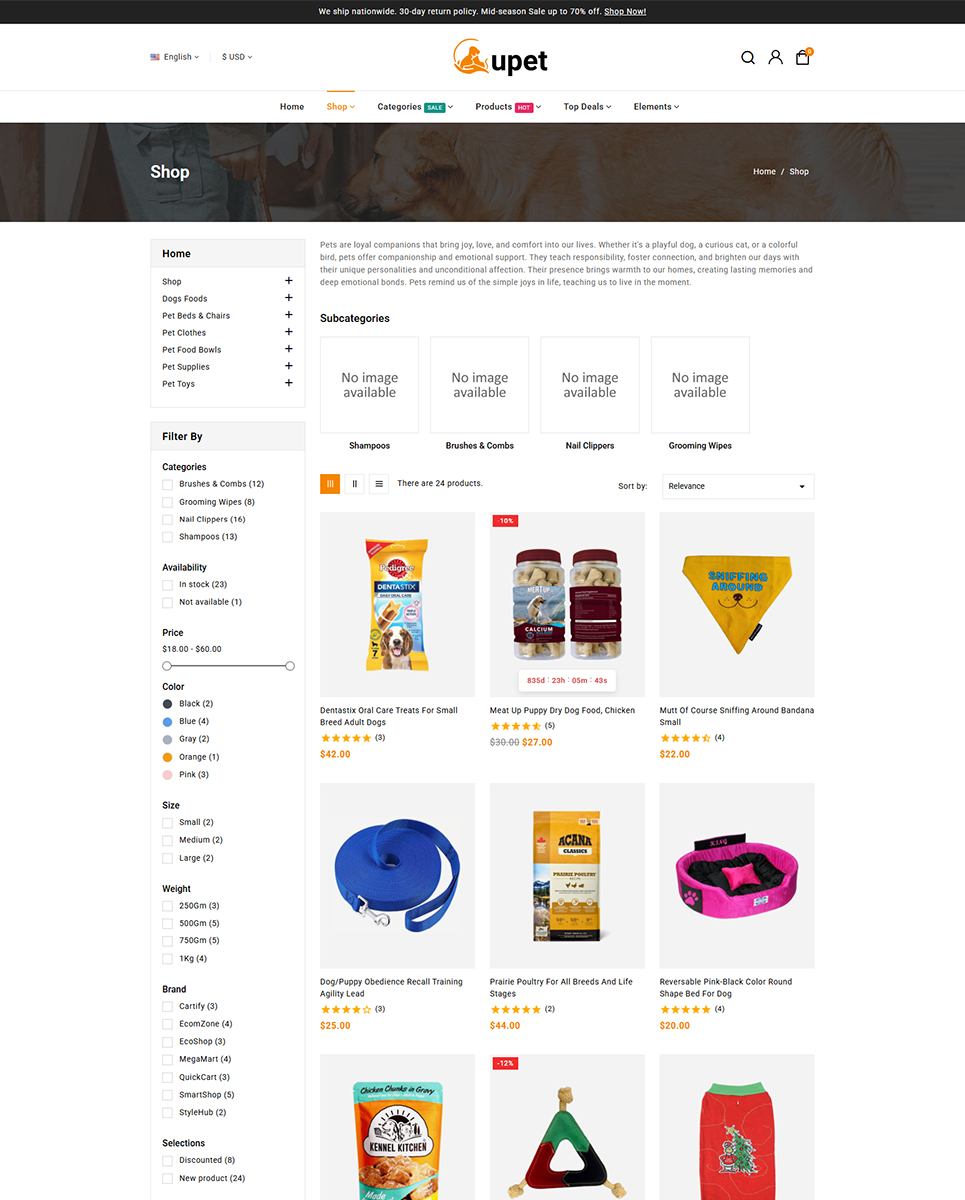The height and width of the screenshot is (1200, 965).
Task: Switch to three-column grid view
Action: (x=330, y=484)
